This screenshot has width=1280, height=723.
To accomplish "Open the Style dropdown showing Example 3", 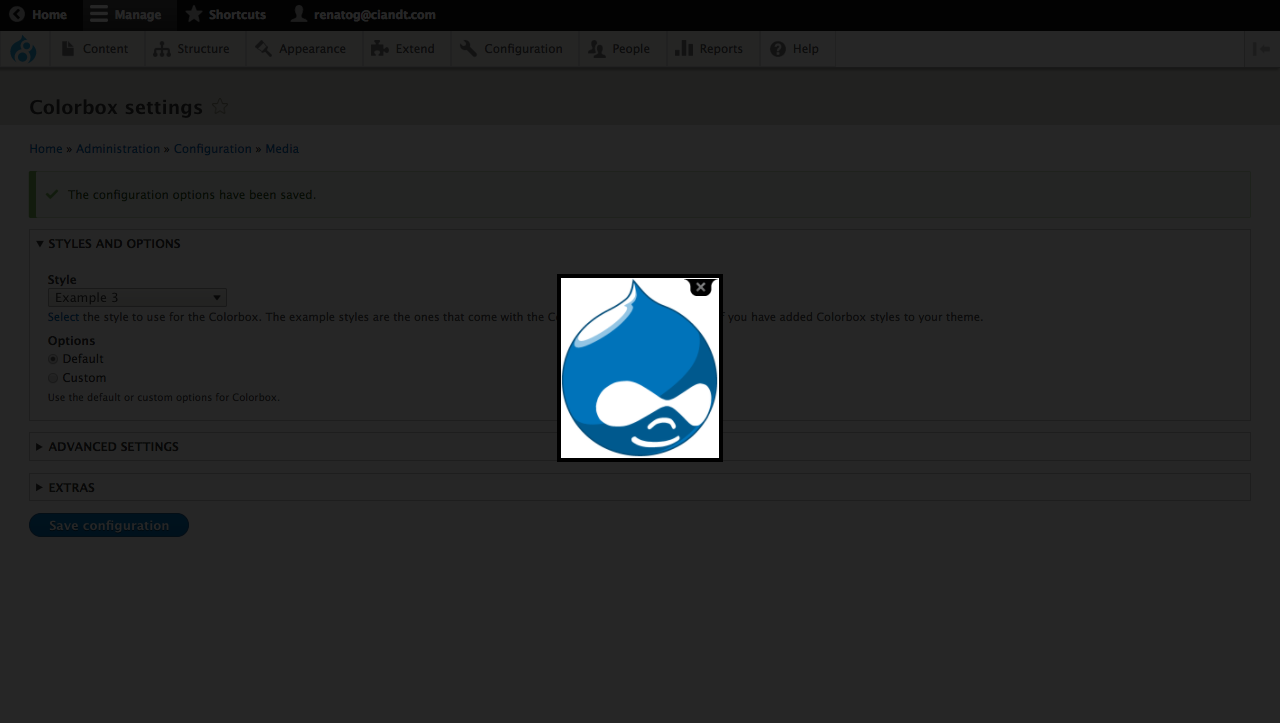I will (x=137, y=298).
